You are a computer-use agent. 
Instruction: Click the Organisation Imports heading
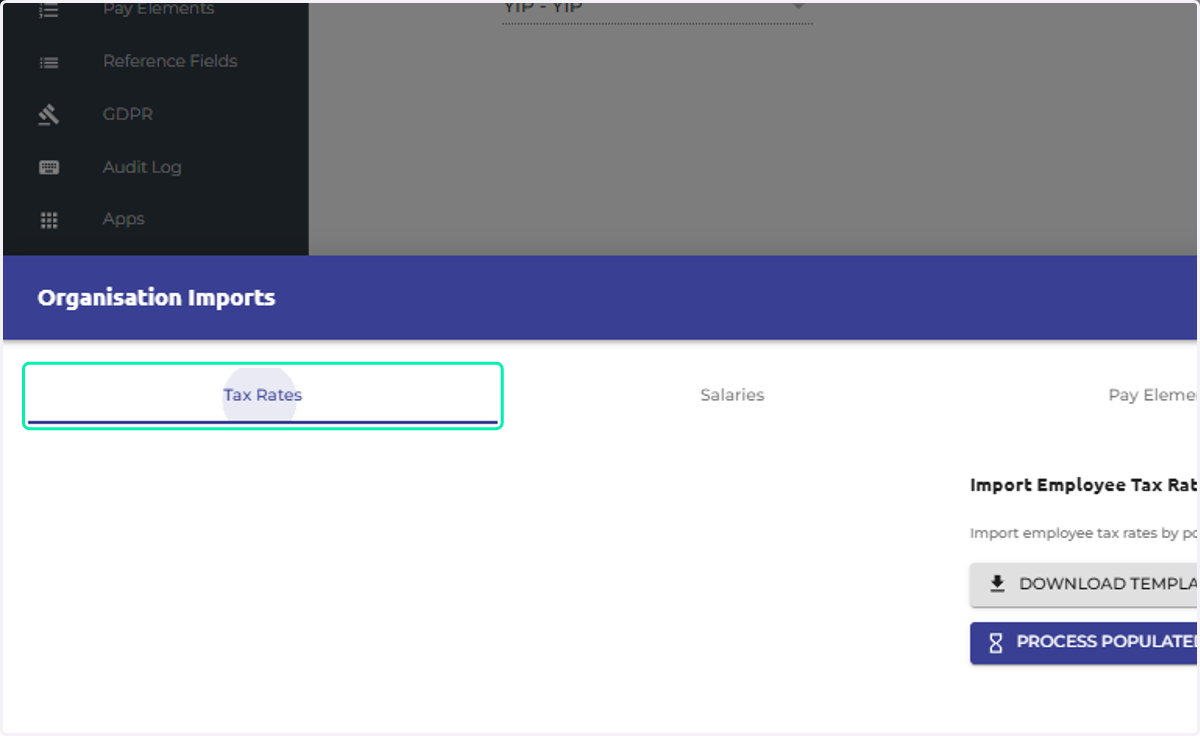156,298
